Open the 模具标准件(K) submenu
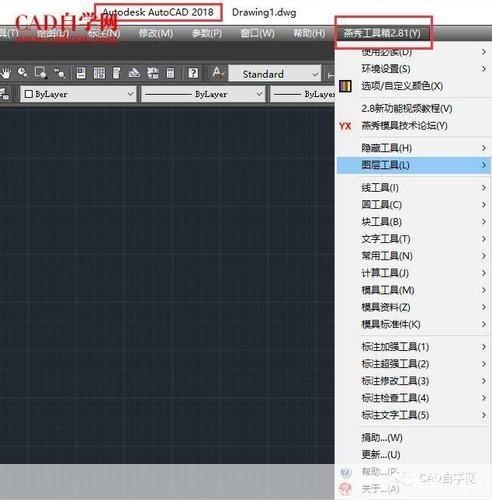Screen dimensions: 492x500 pyautogui.click(x=413, y=324)
